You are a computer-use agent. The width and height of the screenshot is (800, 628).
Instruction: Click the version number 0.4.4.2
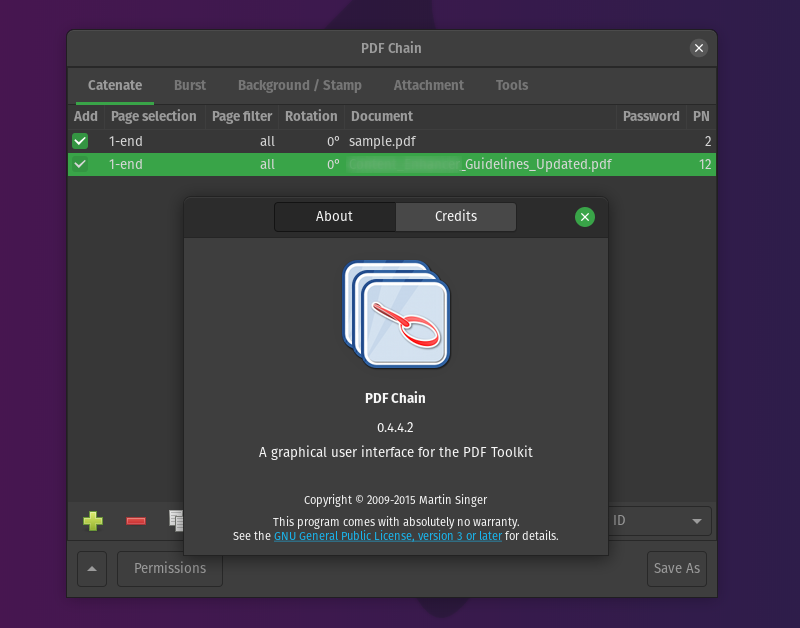(x=395, y=428)
